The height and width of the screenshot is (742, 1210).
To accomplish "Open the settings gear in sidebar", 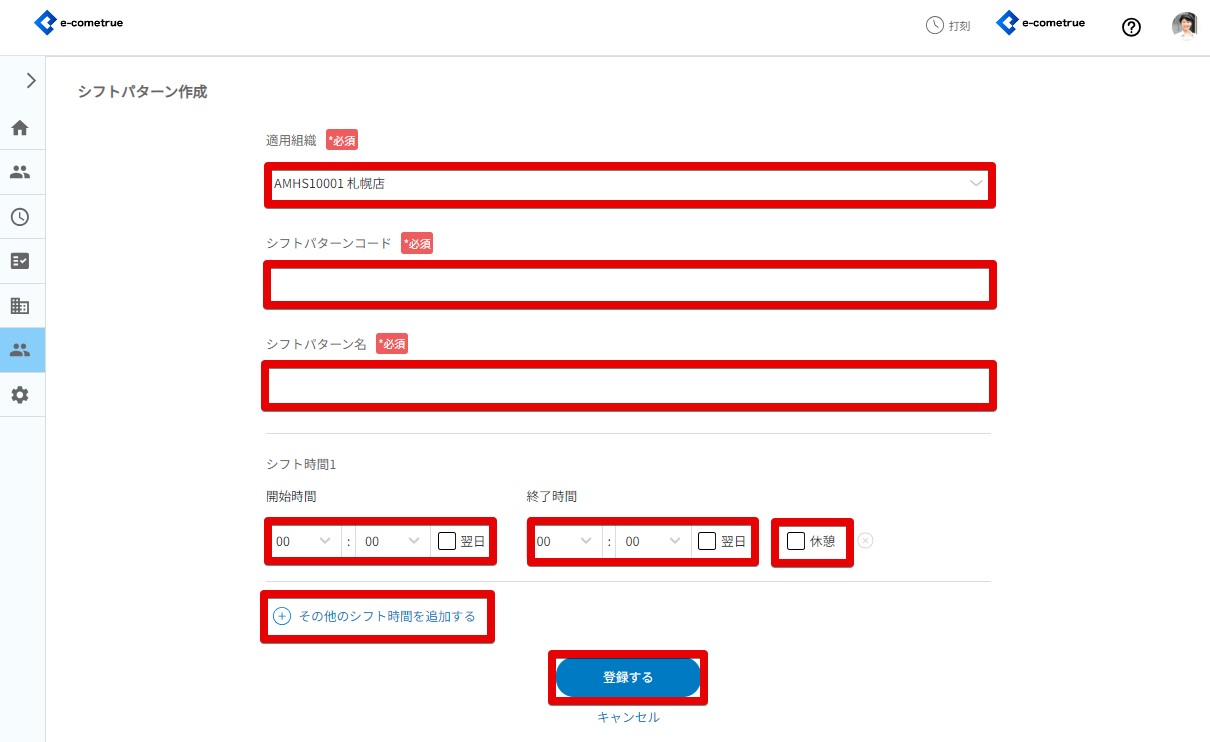I will [20, 395].
